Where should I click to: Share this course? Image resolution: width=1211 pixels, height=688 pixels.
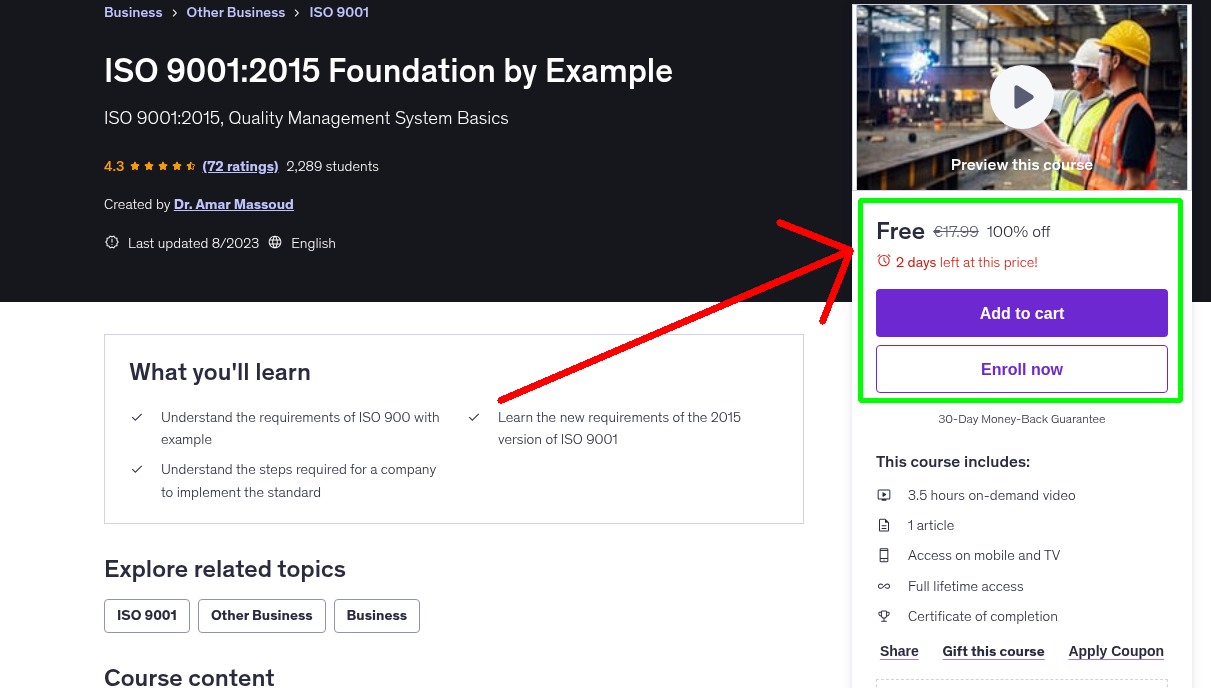pos(898,651)
